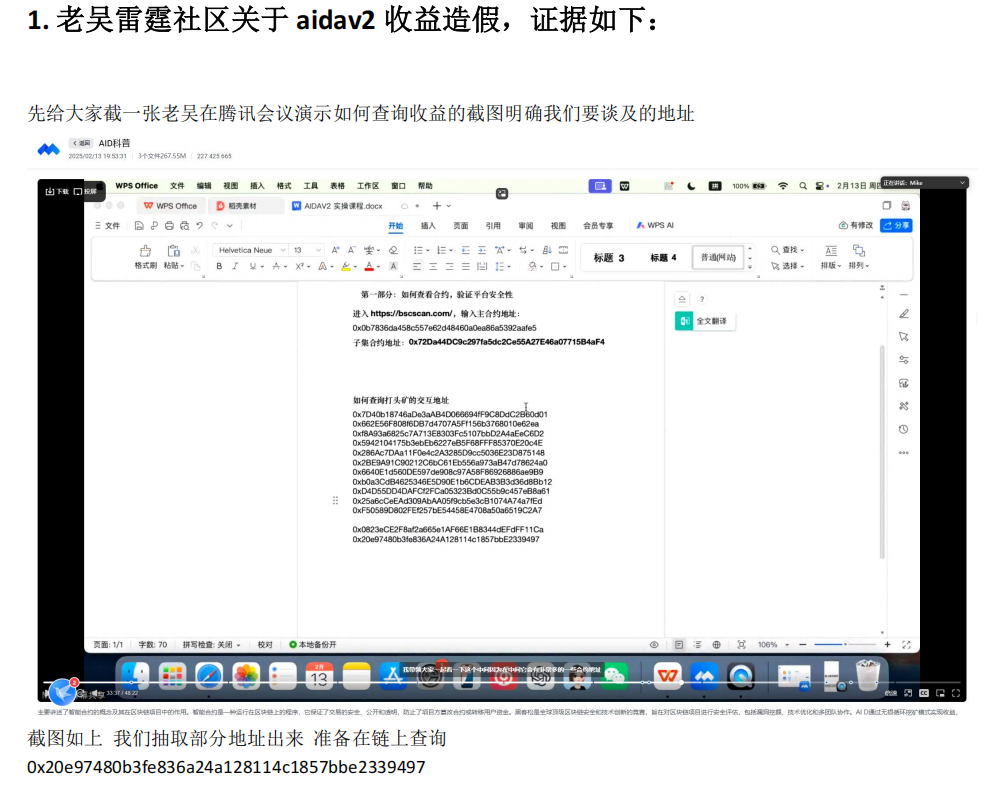Click the WeChat icon in dock
The image size is (1003, 795).
[614, 677]
